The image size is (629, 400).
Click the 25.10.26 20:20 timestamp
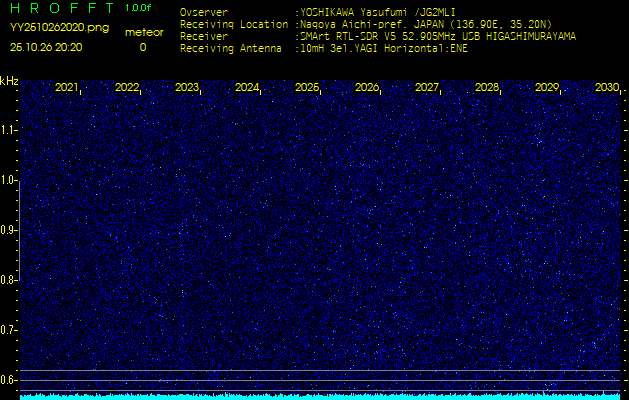46,47
